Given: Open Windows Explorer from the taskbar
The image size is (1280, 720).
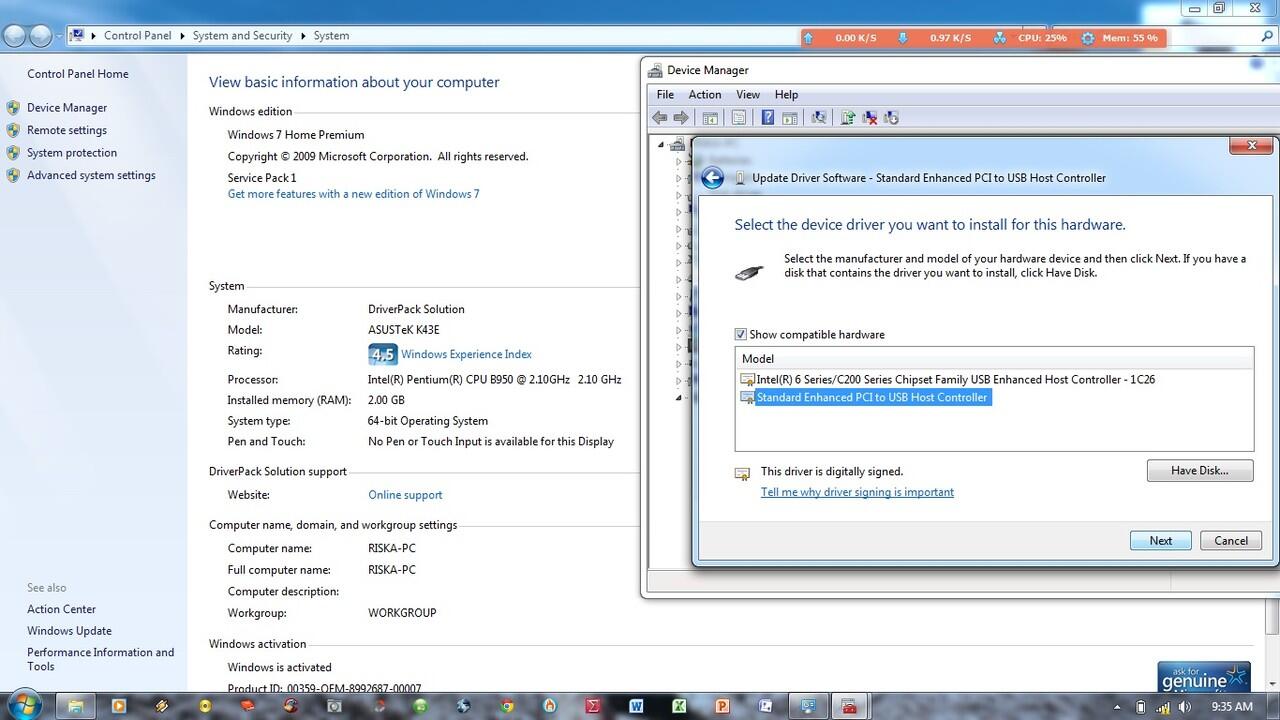Looking at the screenshot, I should point(74,705).
